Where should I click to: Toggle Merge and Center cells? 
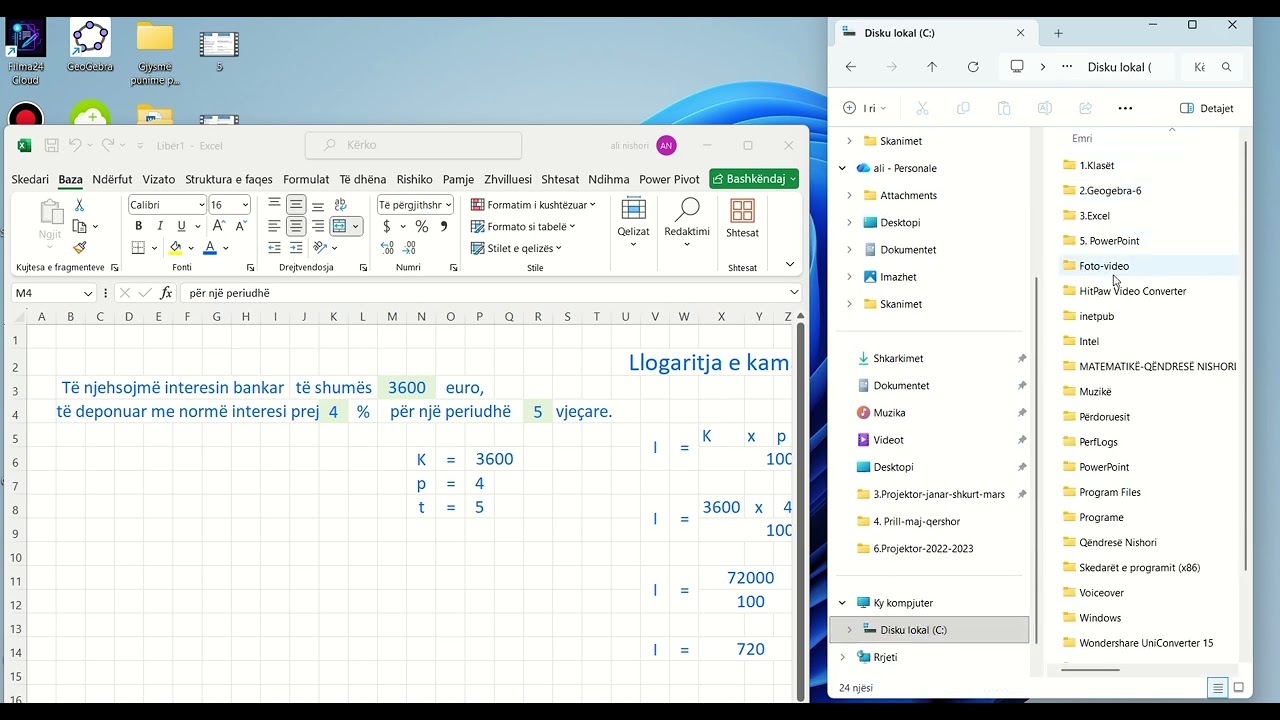(x=340, y=226)
